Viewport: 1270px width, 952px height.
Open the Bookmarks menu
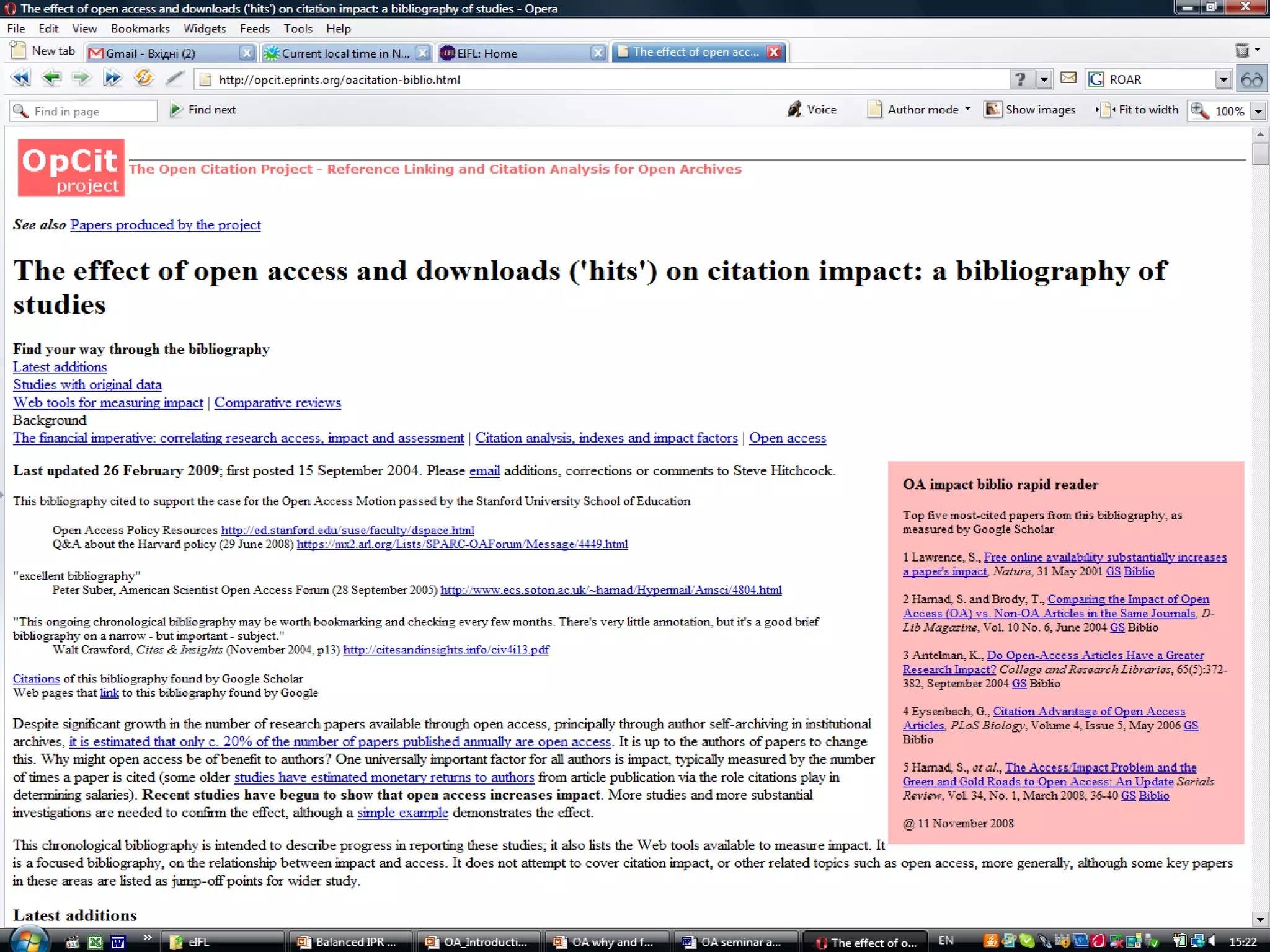coord(140,29)
